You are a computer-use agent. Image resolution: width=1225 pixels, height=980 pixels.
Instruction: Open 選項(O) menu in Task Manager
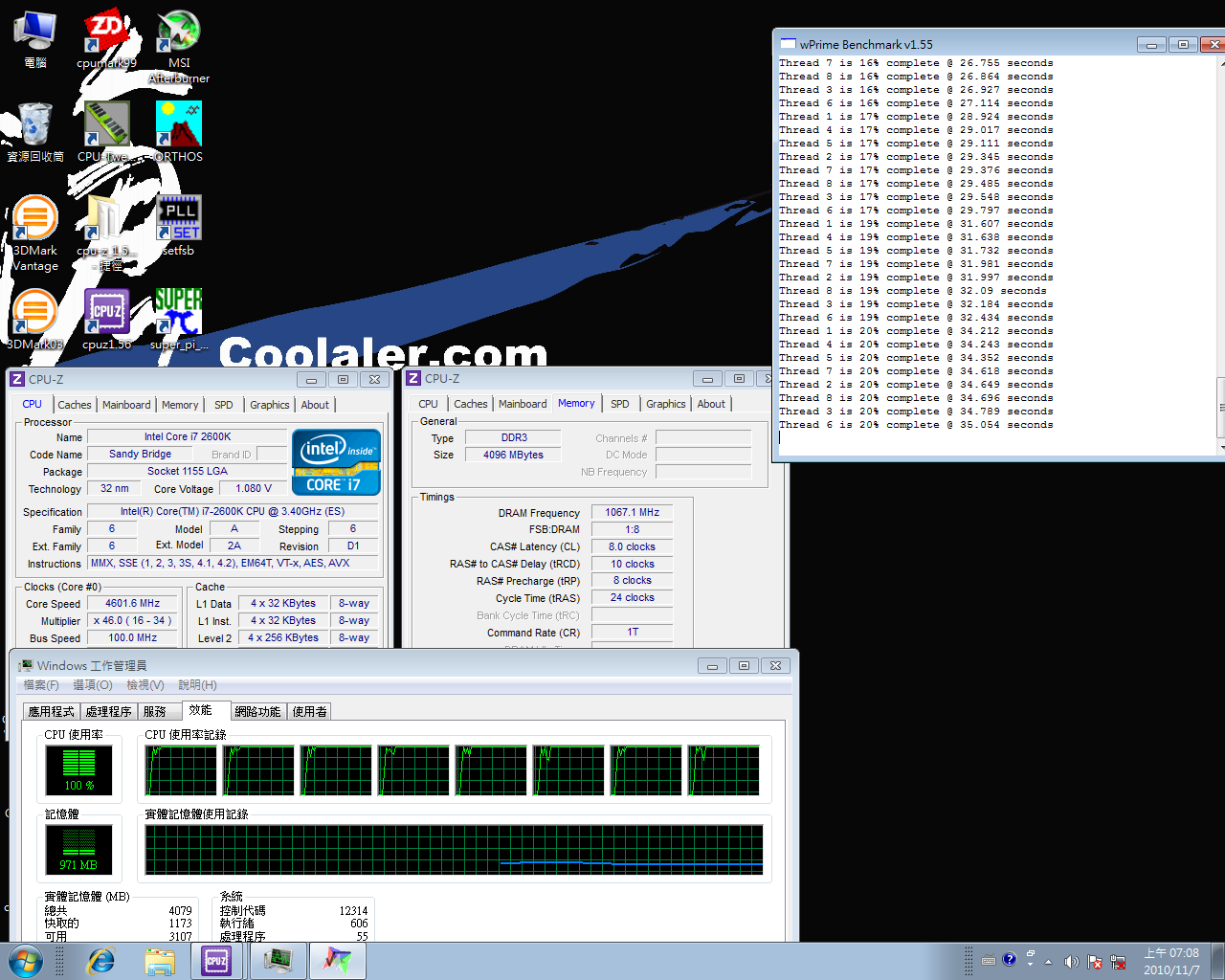click(93, 685)
